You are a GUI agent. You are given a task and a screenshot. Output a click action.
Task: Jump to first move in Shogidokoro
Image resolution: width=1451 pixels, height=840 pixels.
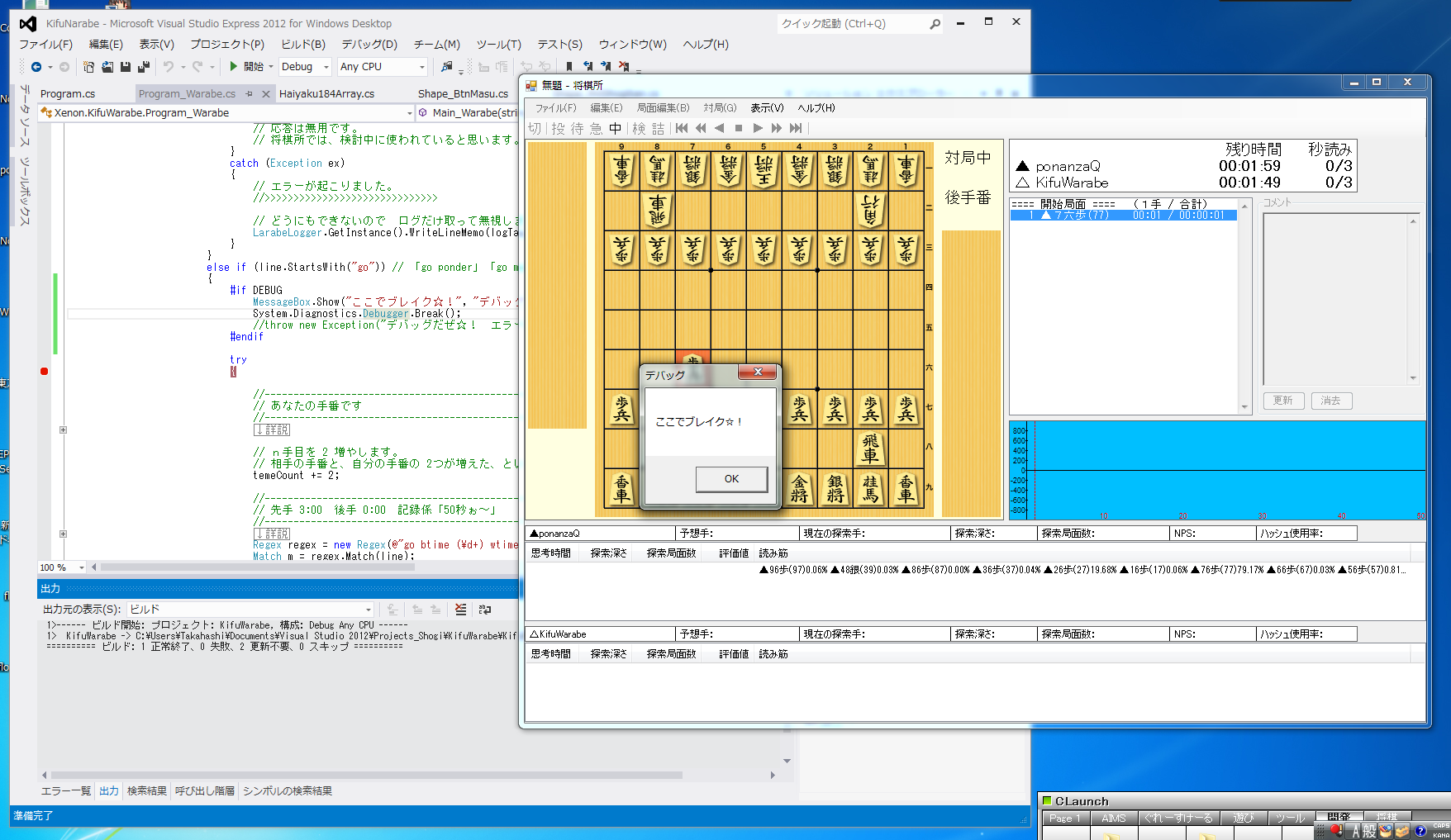[682, 128]
